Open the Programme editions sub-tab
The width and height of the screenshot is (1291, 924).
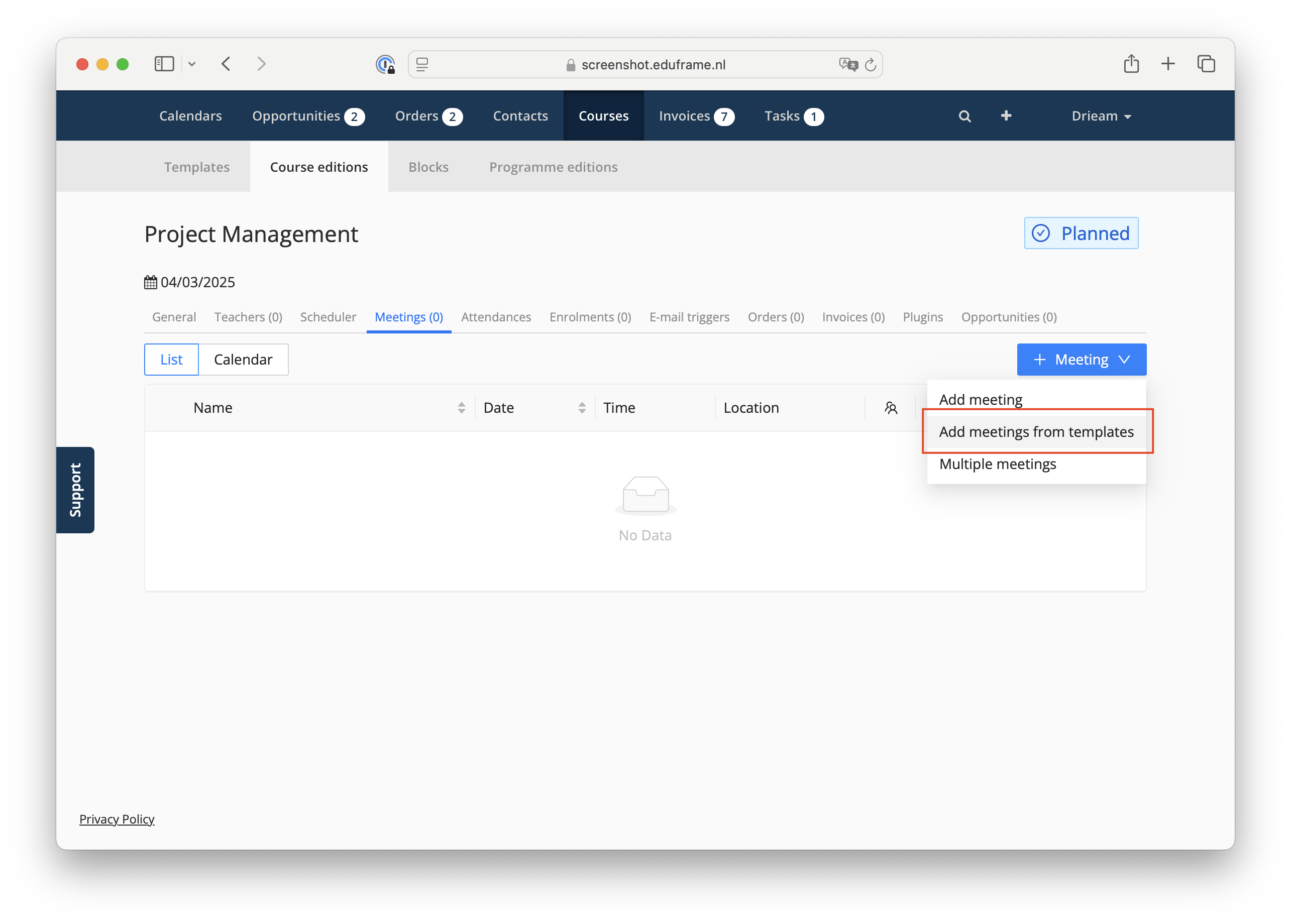[553, 167]
